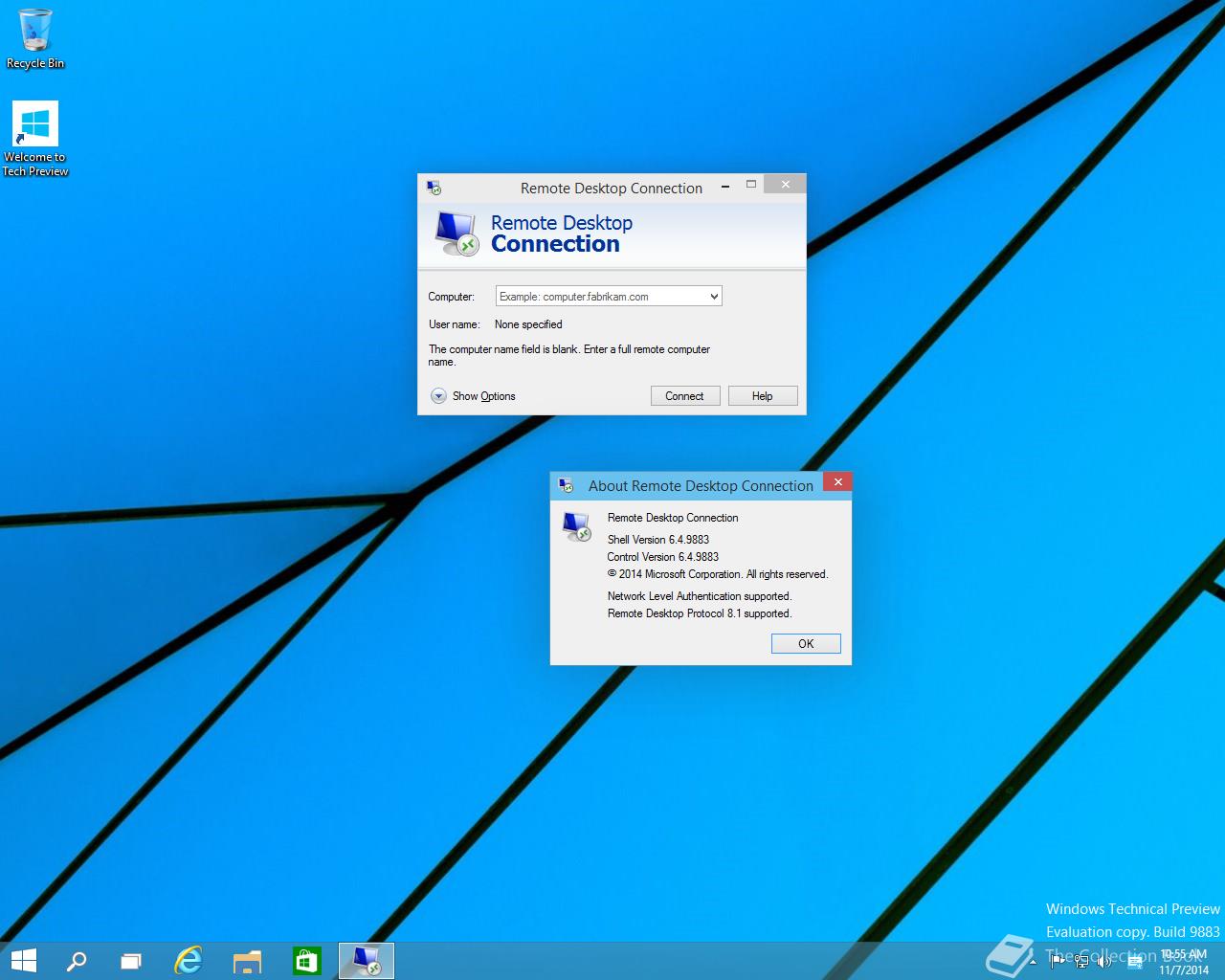Select Remote Desktop Connection taskbar button
The height and width of the screenshot is (980, 1225).
367,961
